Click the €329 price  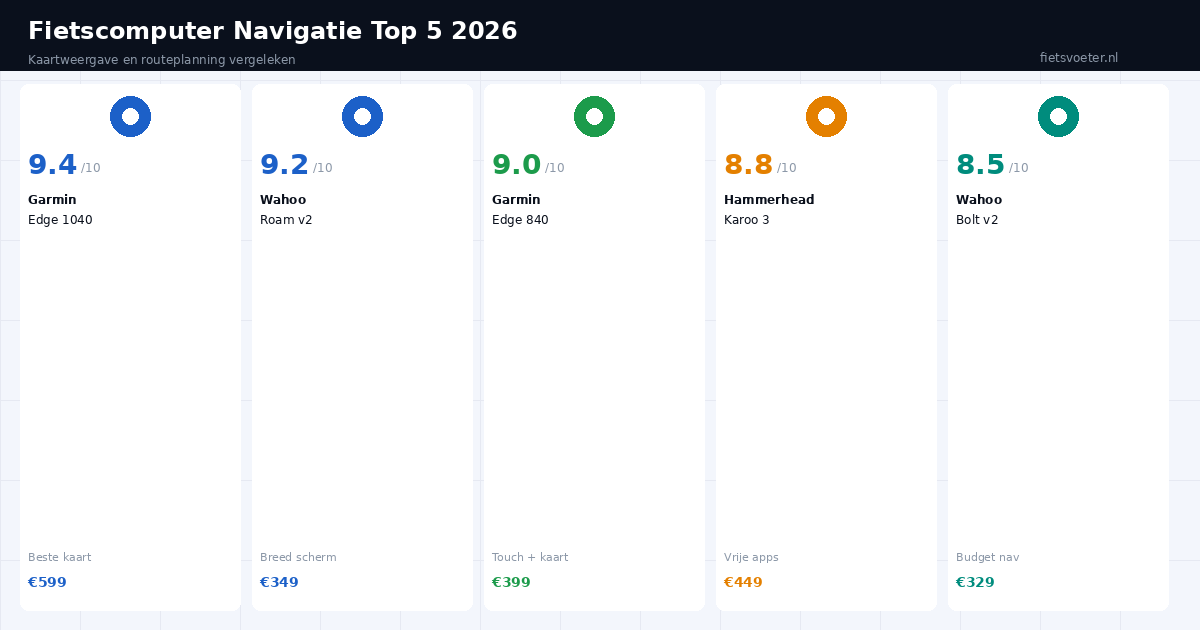[975, 583]
